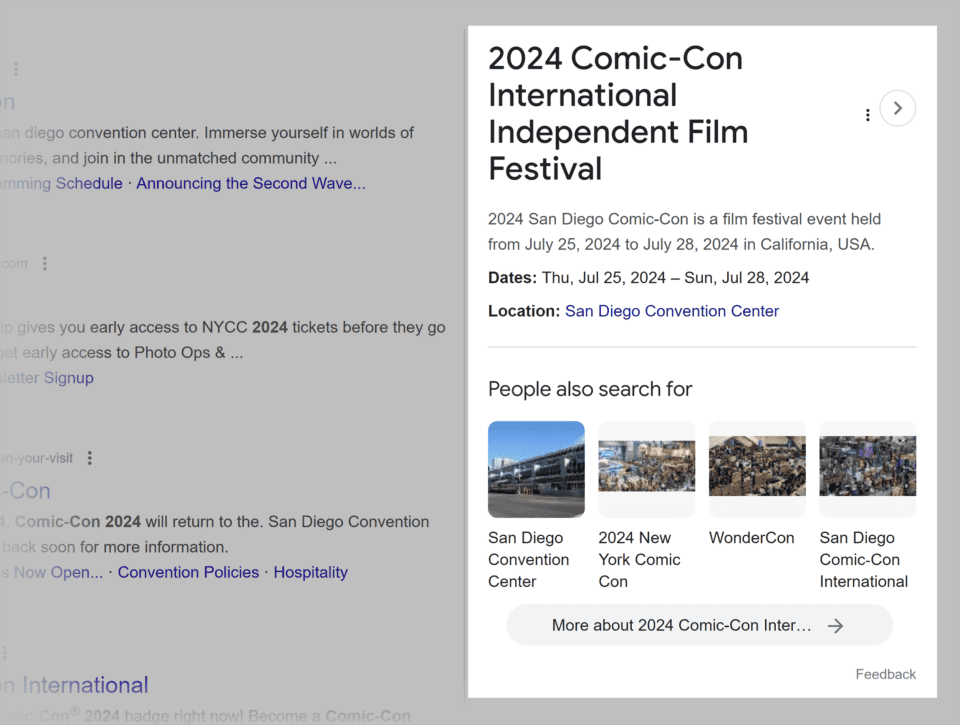
Task: Select the San Diego Convention Center thumbnail
Action: [x=536, y=469]
